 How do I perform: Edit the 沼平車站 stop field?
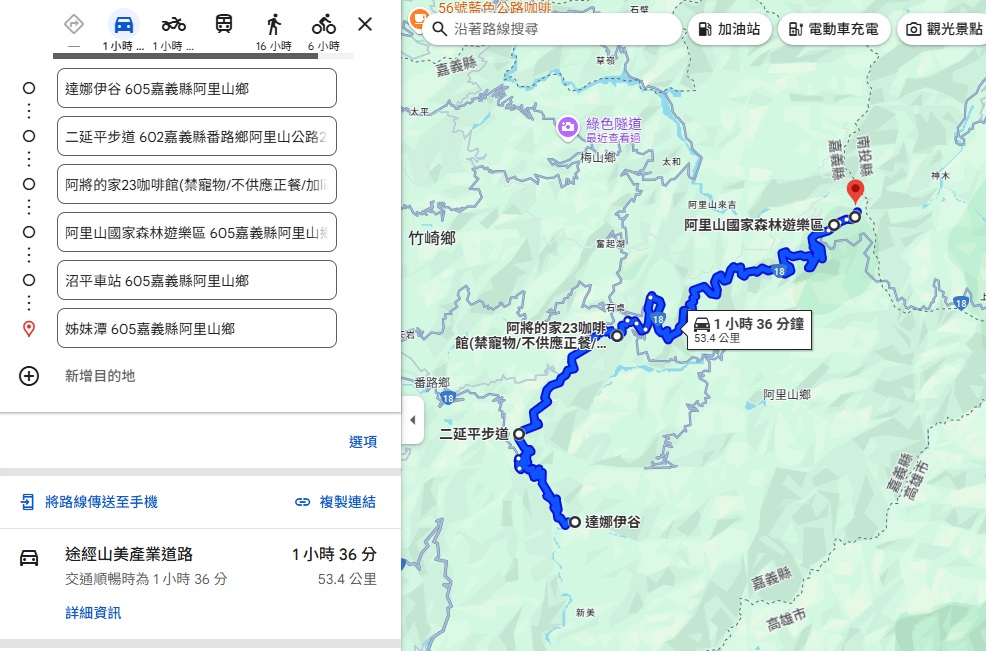(197, 280)
